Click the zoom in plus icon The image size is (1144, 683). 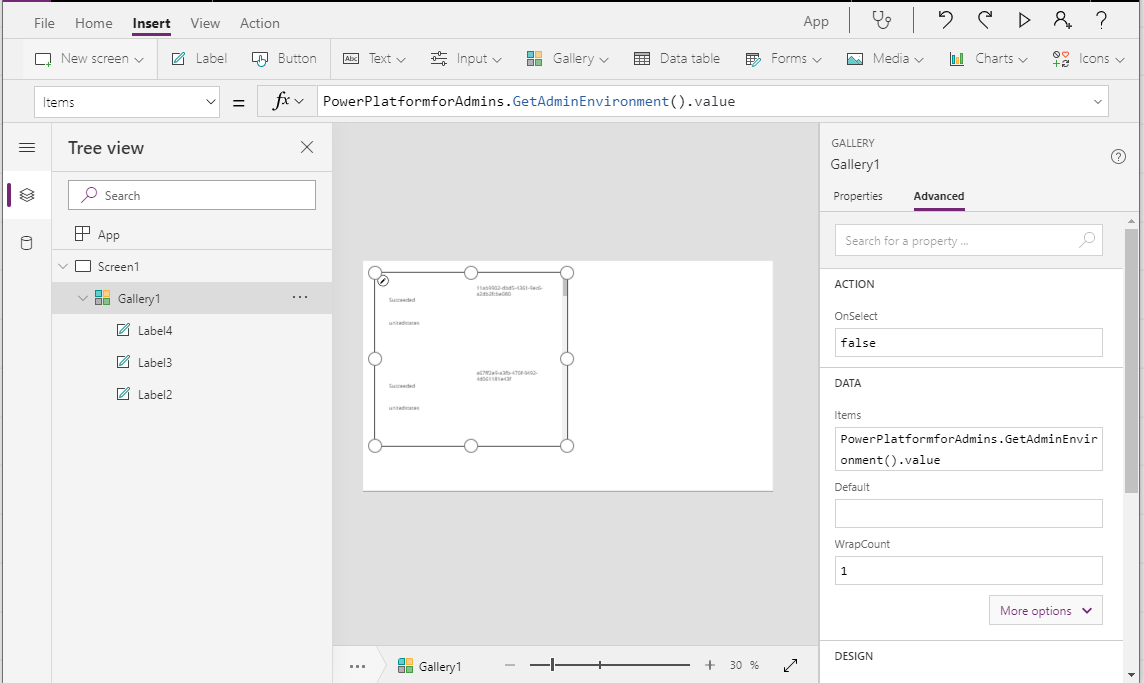point(710,665)
